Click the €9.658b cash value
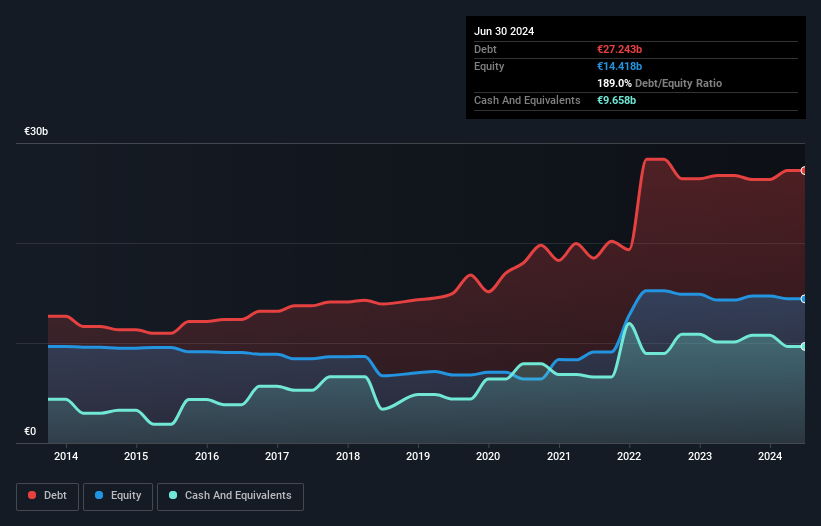This screenshot has height=526, width=821. click(616, 100)
